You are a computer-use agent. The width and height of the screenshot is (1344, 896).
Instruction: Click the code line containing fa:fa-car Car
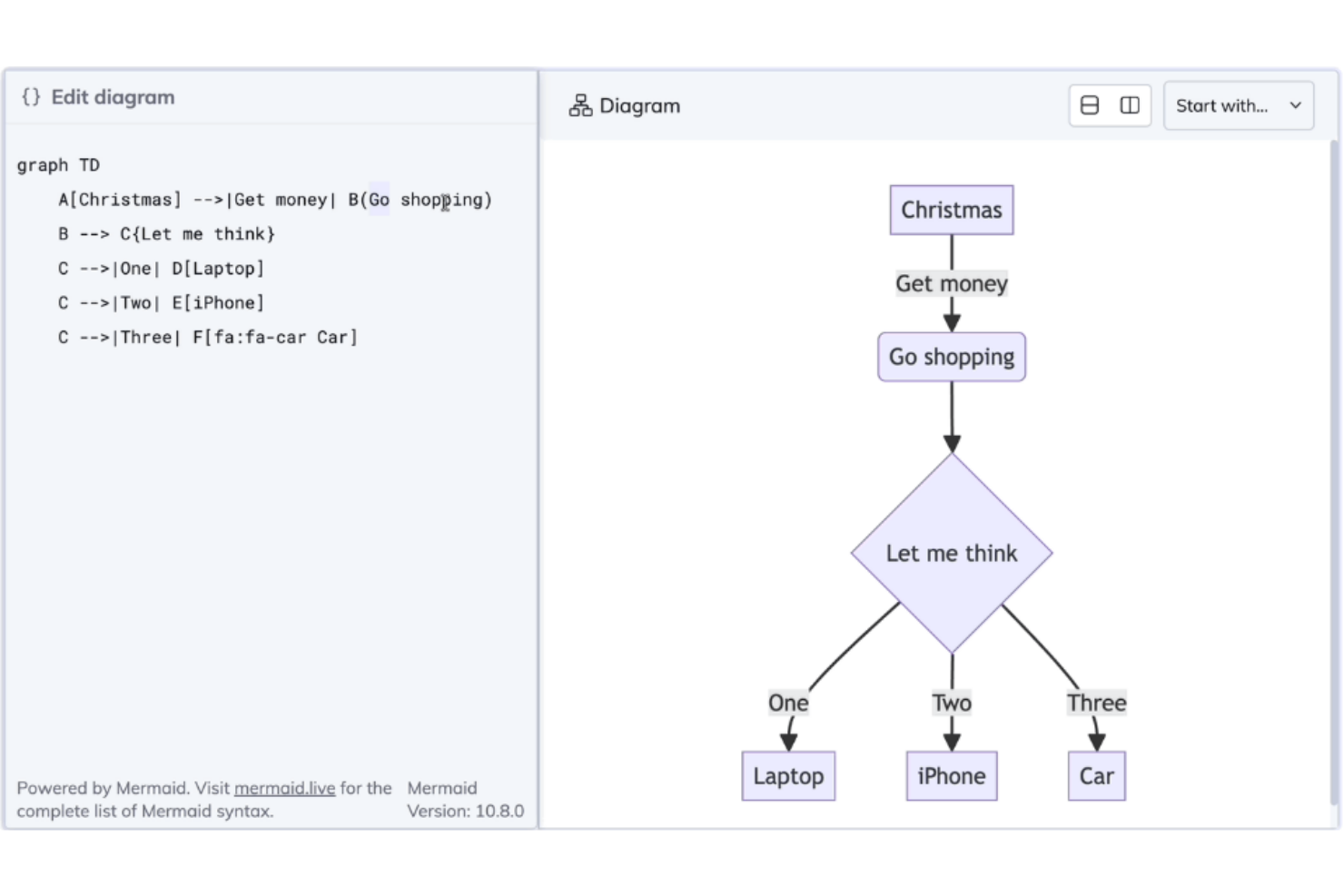click(x=207, y=338)
